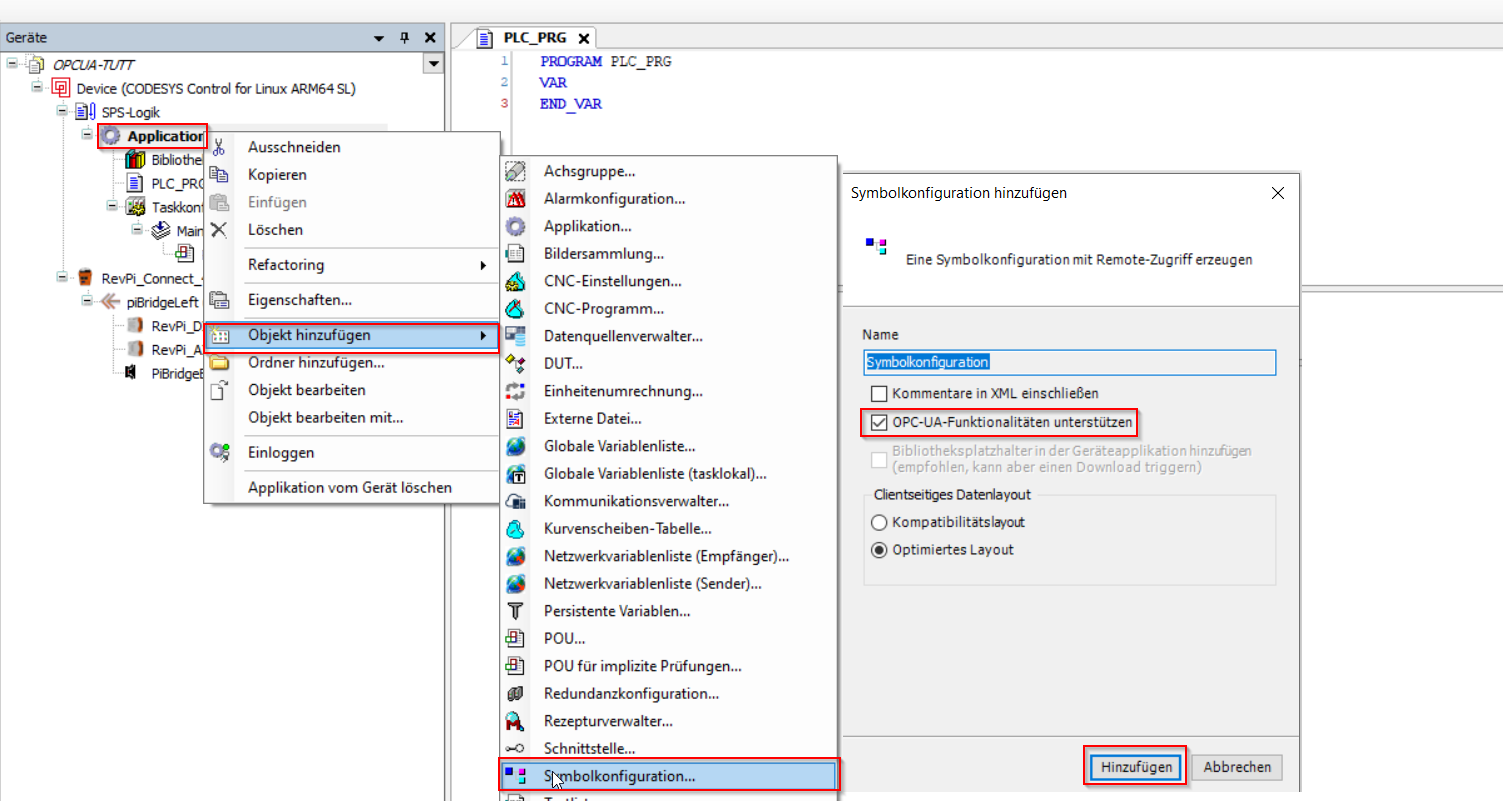Open the Geräte panel dropdown arrow
This screenshot has width=1503, height=801.
(x=379, y=38)
